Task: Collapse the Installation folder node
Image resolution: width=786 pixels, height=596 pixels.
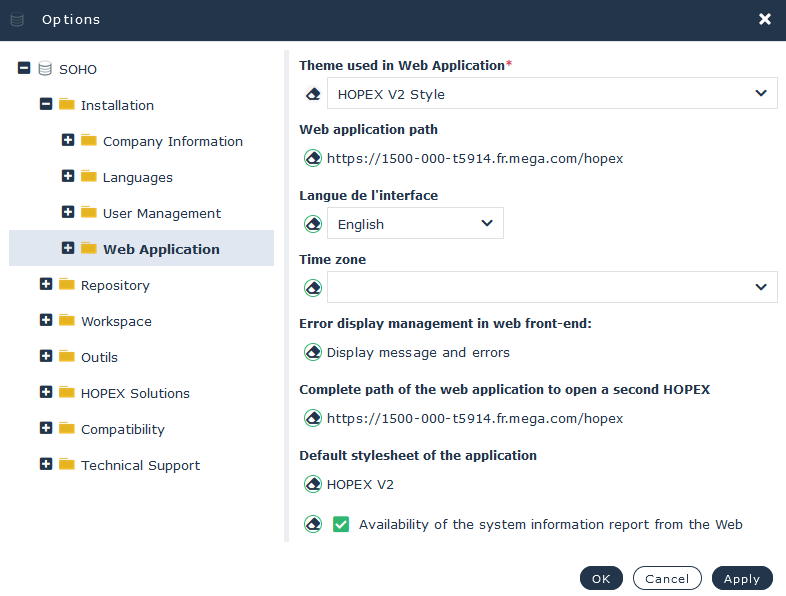Action: pos(46,105)
